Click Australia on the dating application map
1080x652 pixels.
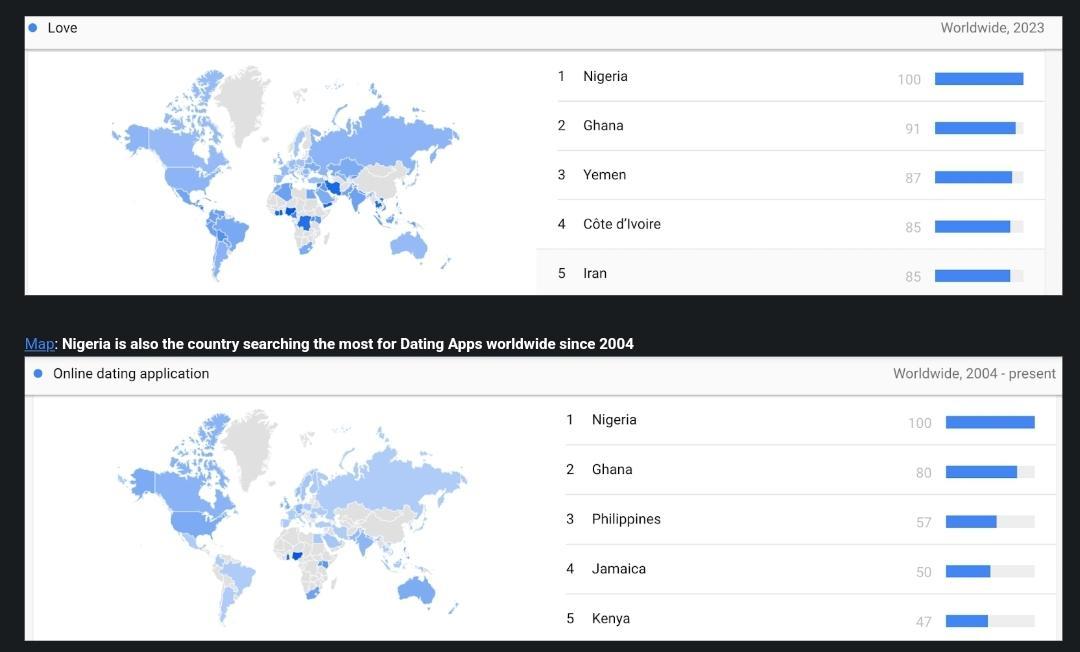[x=417, y=588]
